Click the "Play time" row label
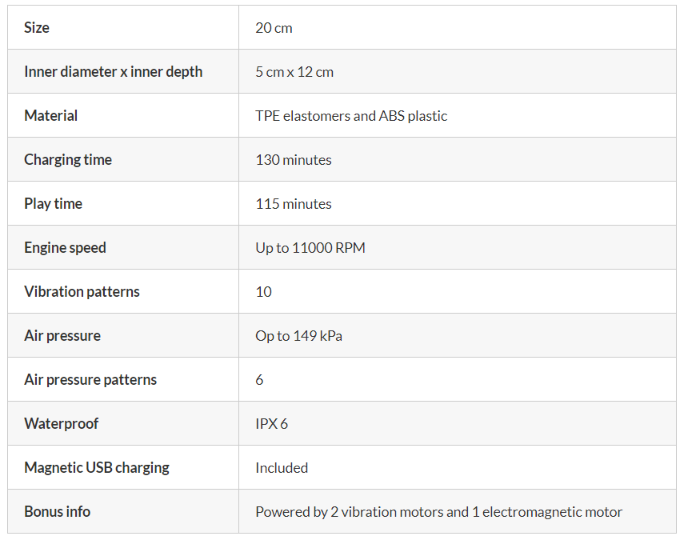This screenshot has width=682, height=540. pyautogui.click(x=53, y=204)
